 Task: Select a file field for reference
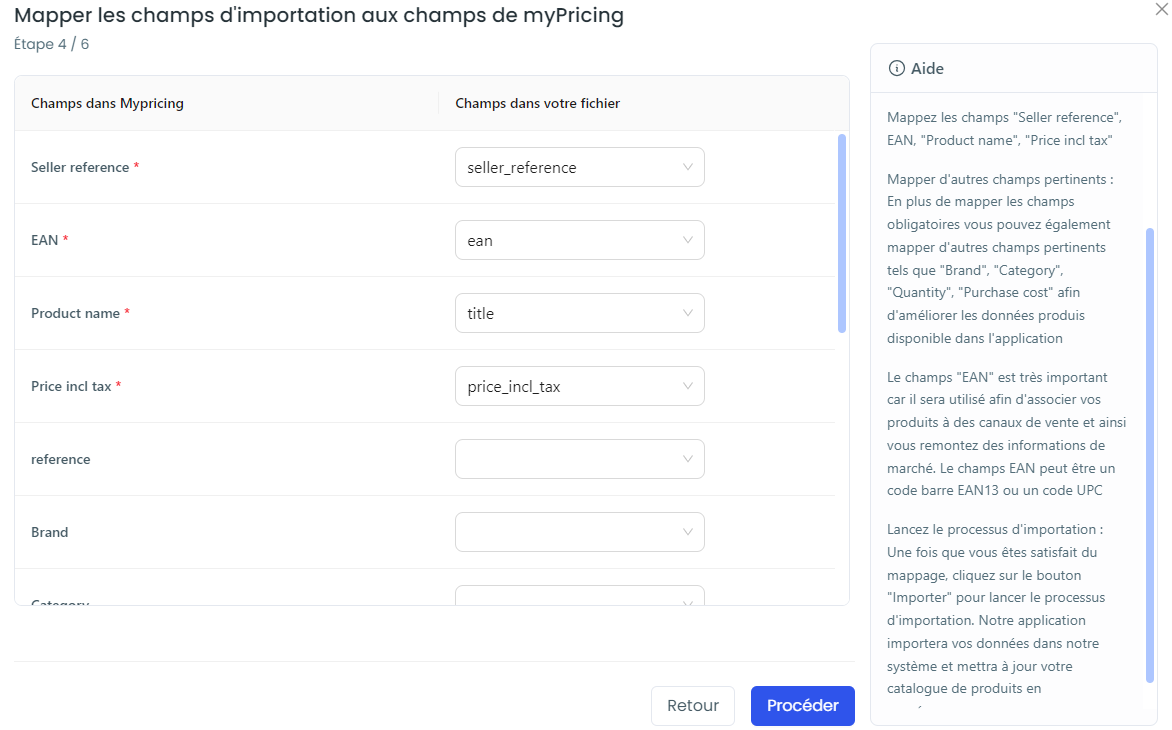(579, 460)
